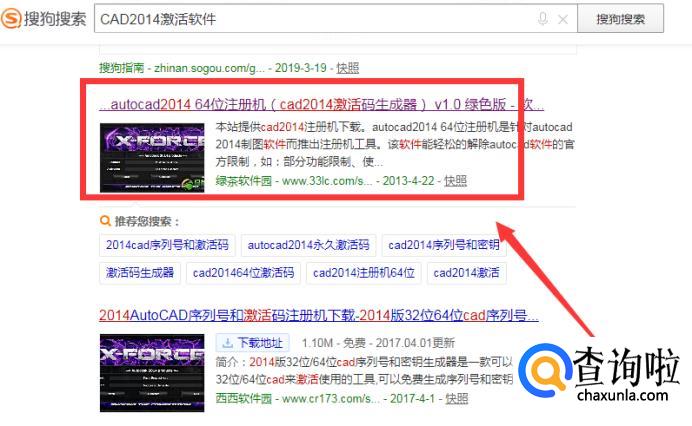This screenshot has width=692, height=426.
Task: Select suggestion autocad2014永久激活码
Action: click(308, 245)
